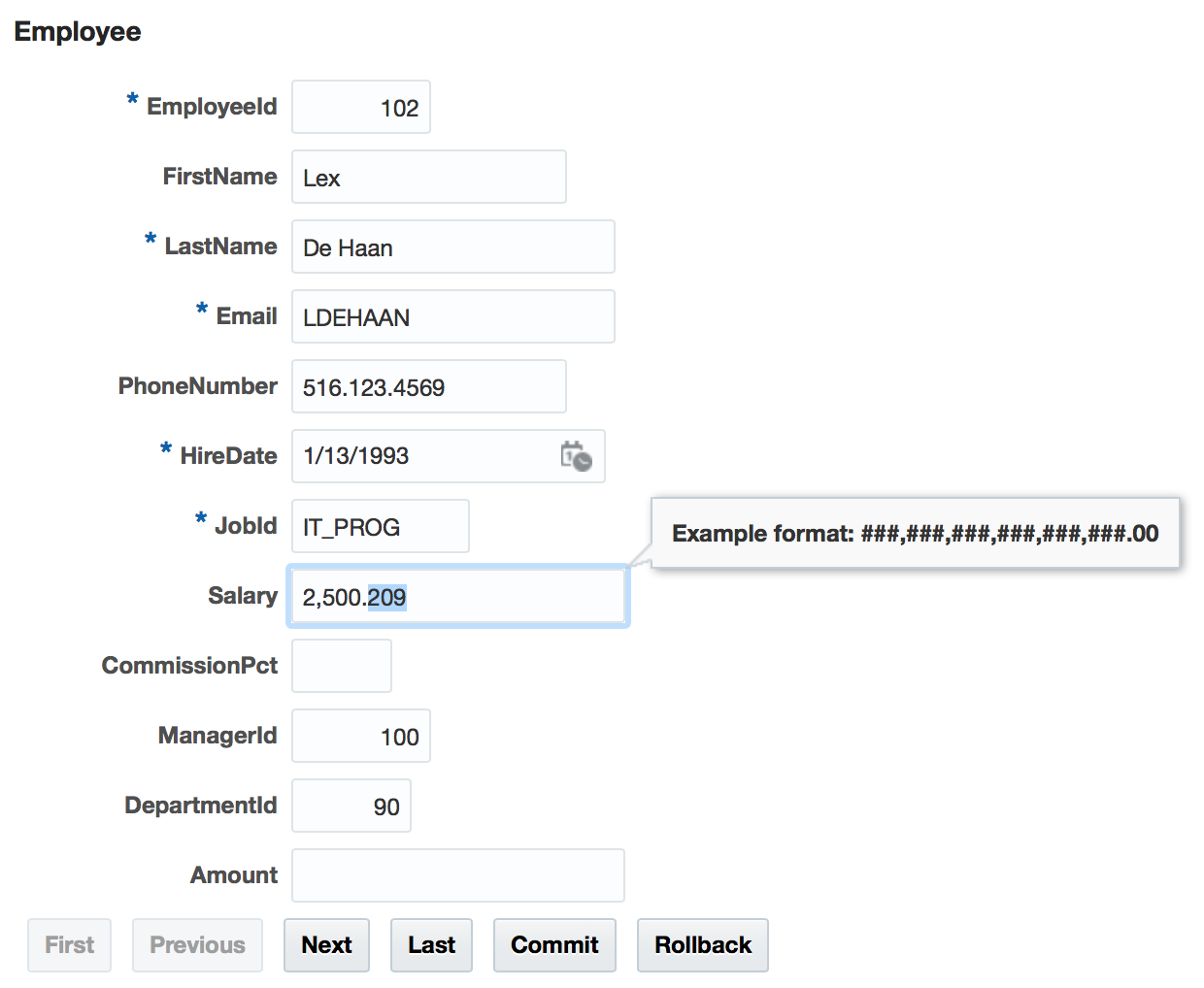Focus the EmployeeId input field
The height and width of the screenshot is (988, 1204).
[361, 107]
